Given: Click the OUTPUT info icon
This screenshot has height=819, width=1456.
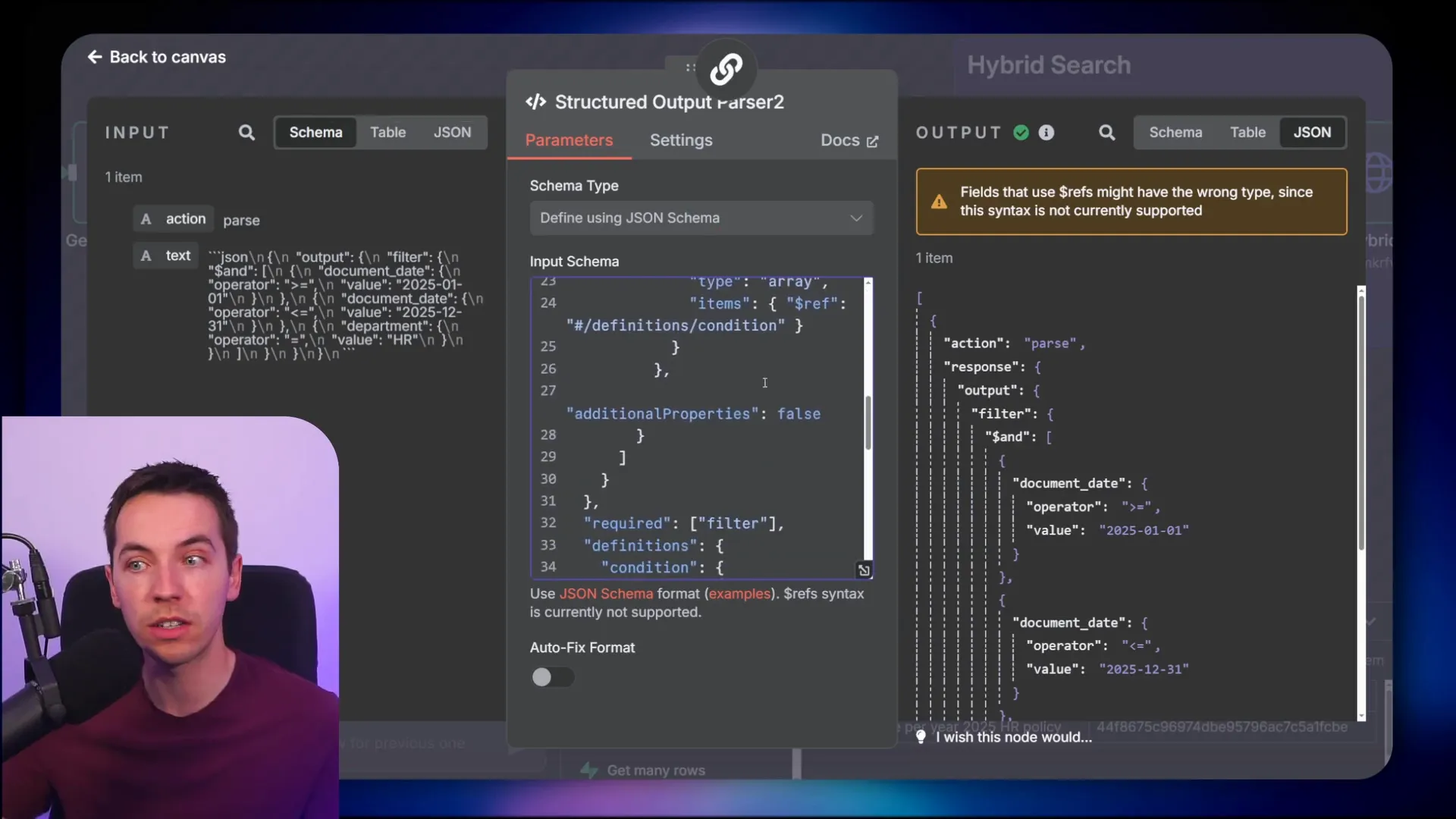Looking at the screenshot, I should 1046,133.
